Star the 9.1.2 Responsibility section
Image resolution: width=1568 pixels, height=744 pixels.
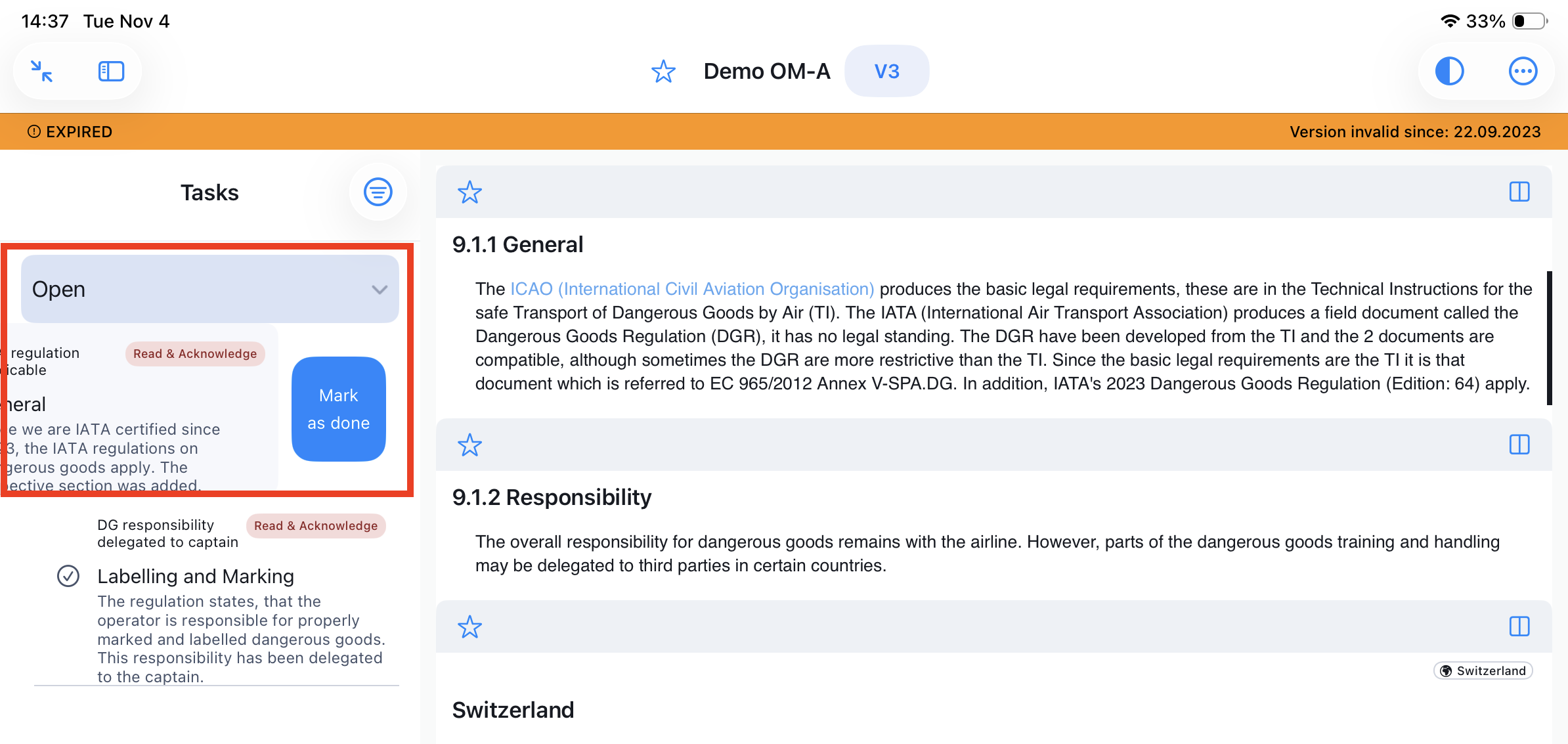click(x=469, y=445)
